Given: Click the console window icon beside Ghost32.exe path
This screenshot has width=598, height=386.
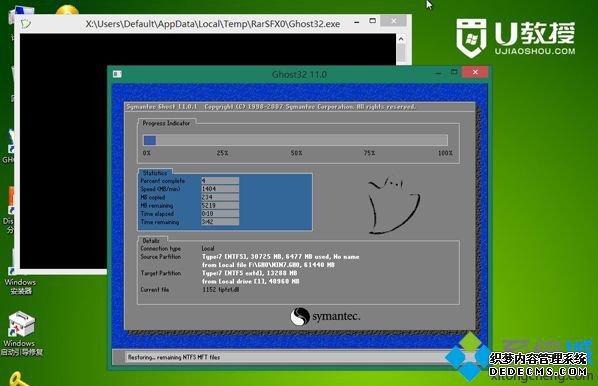Looking at the screenshot, I should coord(26,24).
